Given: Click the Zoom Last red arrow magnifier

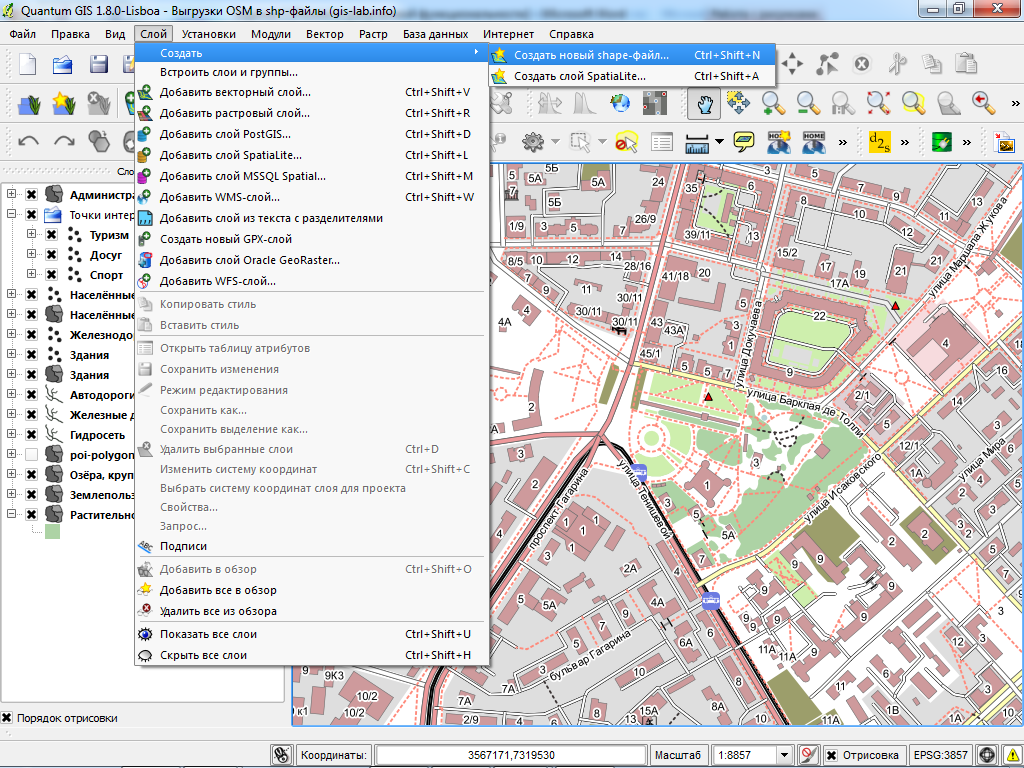Looking at the screenshot, I should pyautogui.click(x=983, y=103).
